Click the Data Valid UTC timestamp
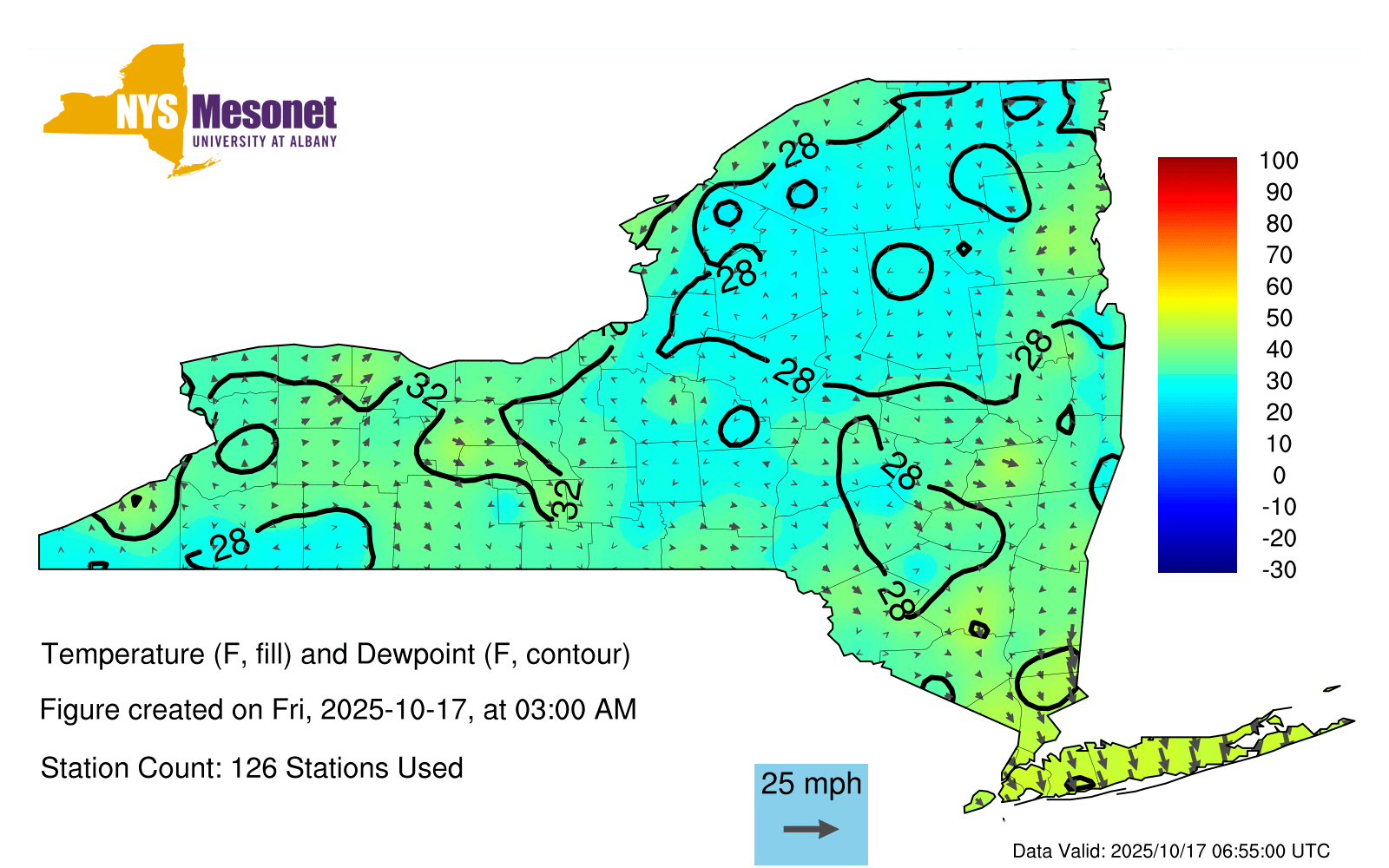 (1170, 851)
